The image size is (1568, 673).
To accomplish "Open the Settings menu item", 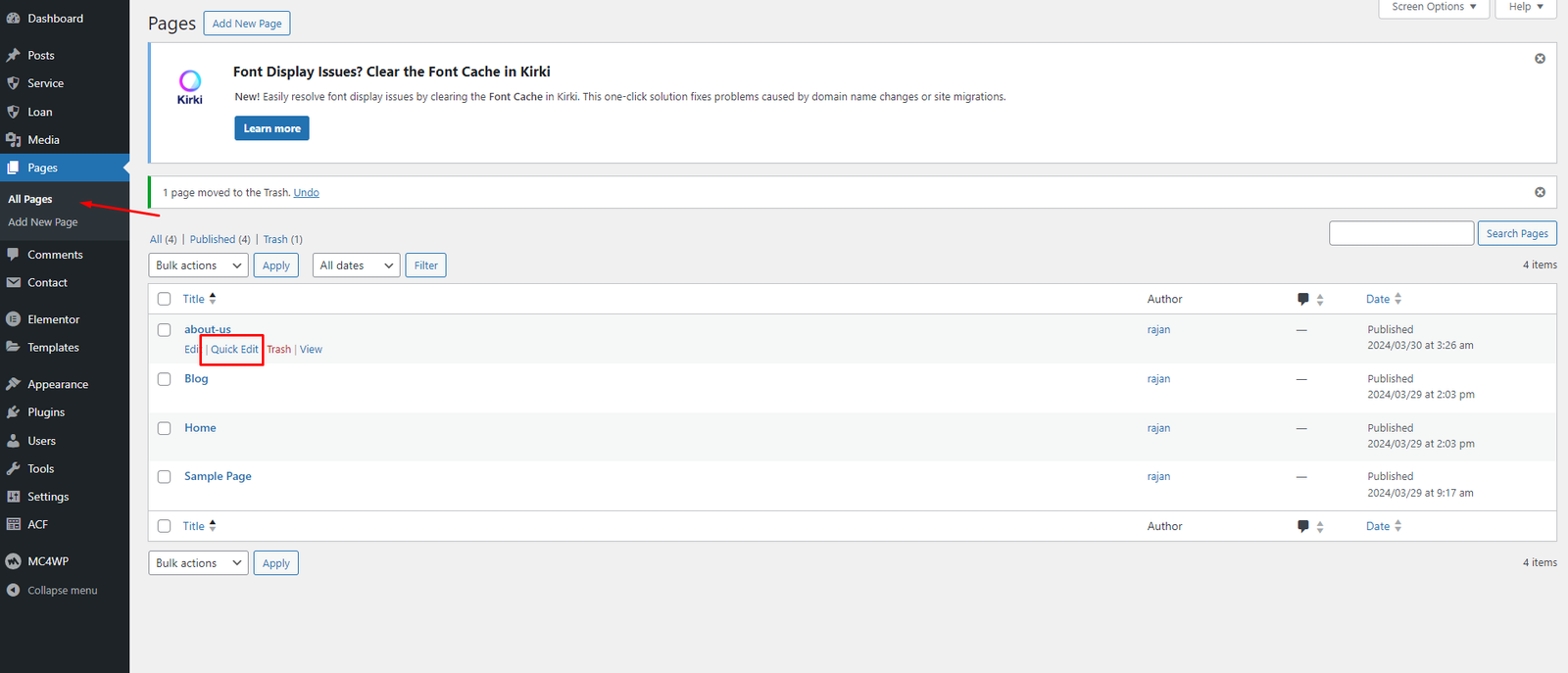I will coord(48,497).
